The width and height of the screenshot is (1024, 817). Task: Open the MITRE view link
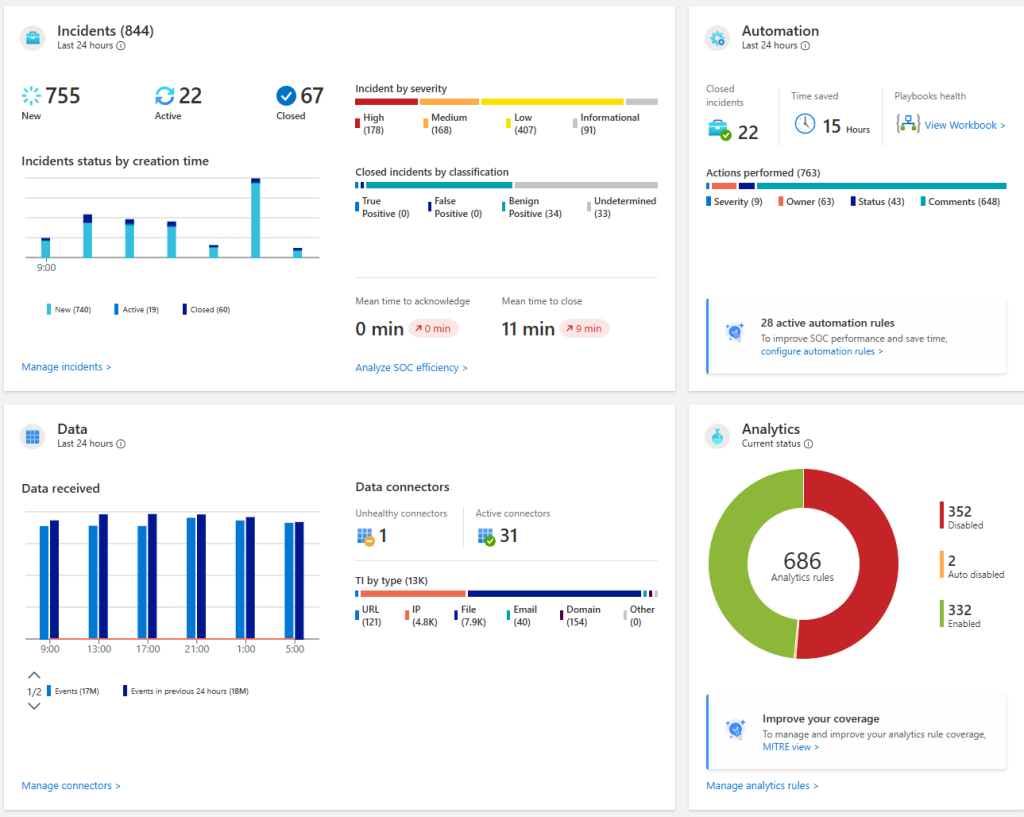(790, 747)
